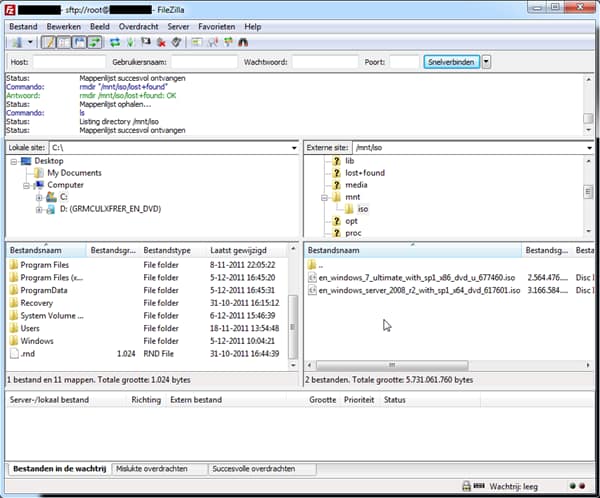
Task: Select the Program Files folder
Action: coord(44,265)
